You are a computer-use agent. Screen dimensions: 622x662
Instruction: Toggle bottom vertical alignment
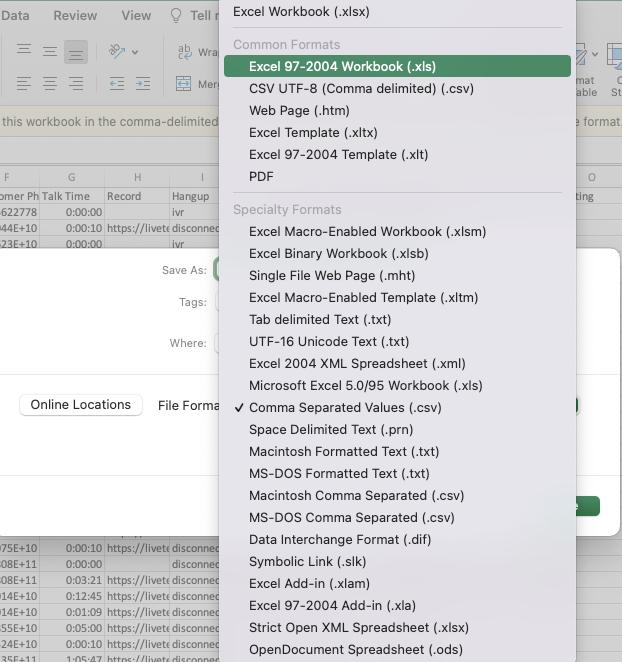(x=76, y=52)
